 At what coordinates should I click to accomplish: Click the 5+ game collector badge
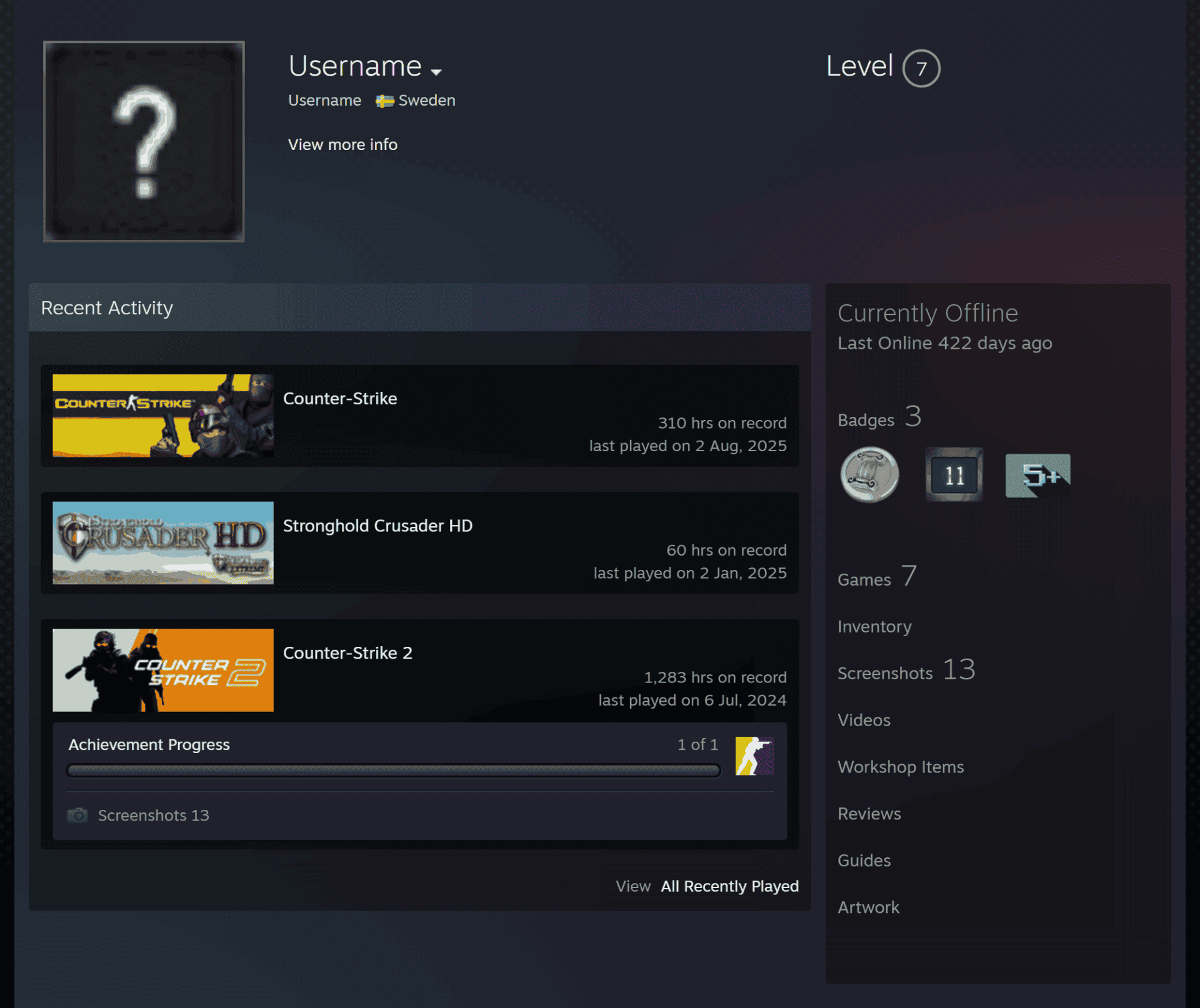pos(1037,476)
